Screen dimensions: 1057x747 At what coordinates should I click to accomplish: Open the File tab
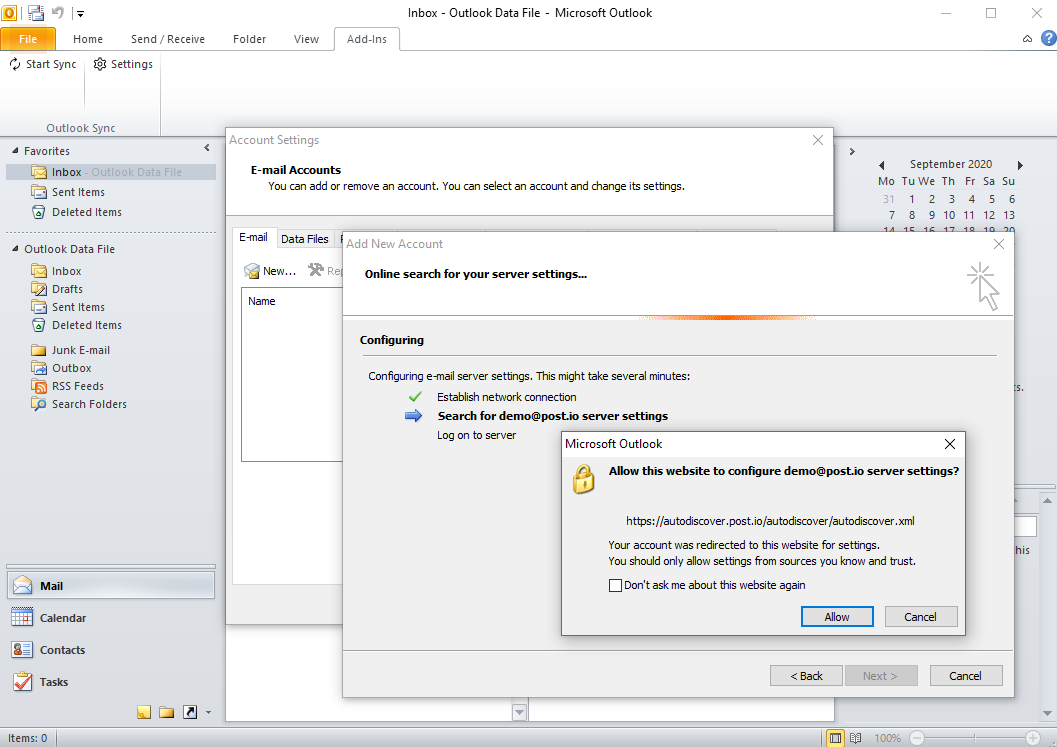(x=28, y=39)
